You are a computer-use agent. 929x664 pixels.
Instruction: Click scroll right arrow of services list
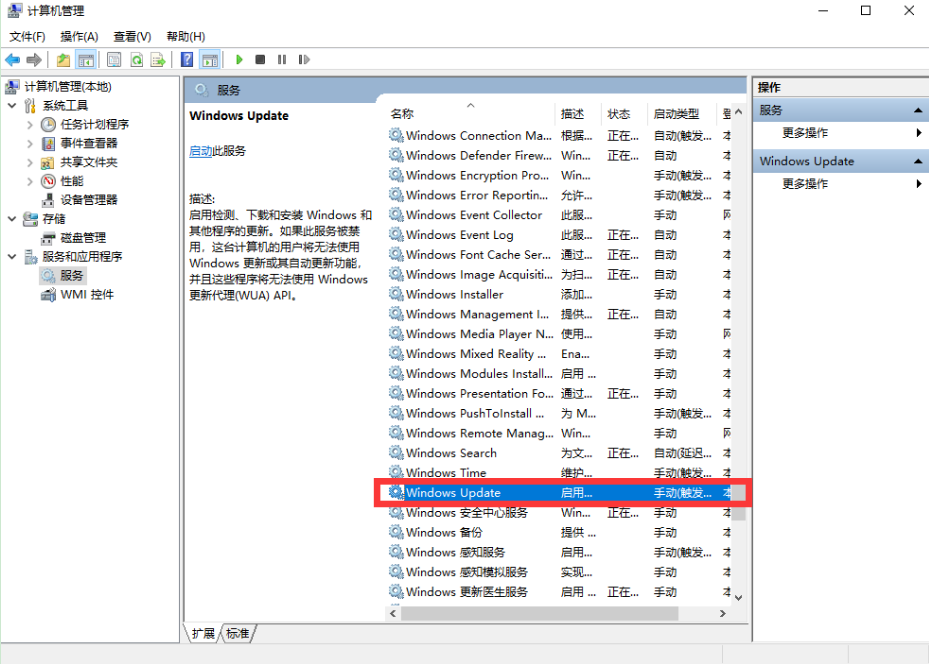pos(722,614)
